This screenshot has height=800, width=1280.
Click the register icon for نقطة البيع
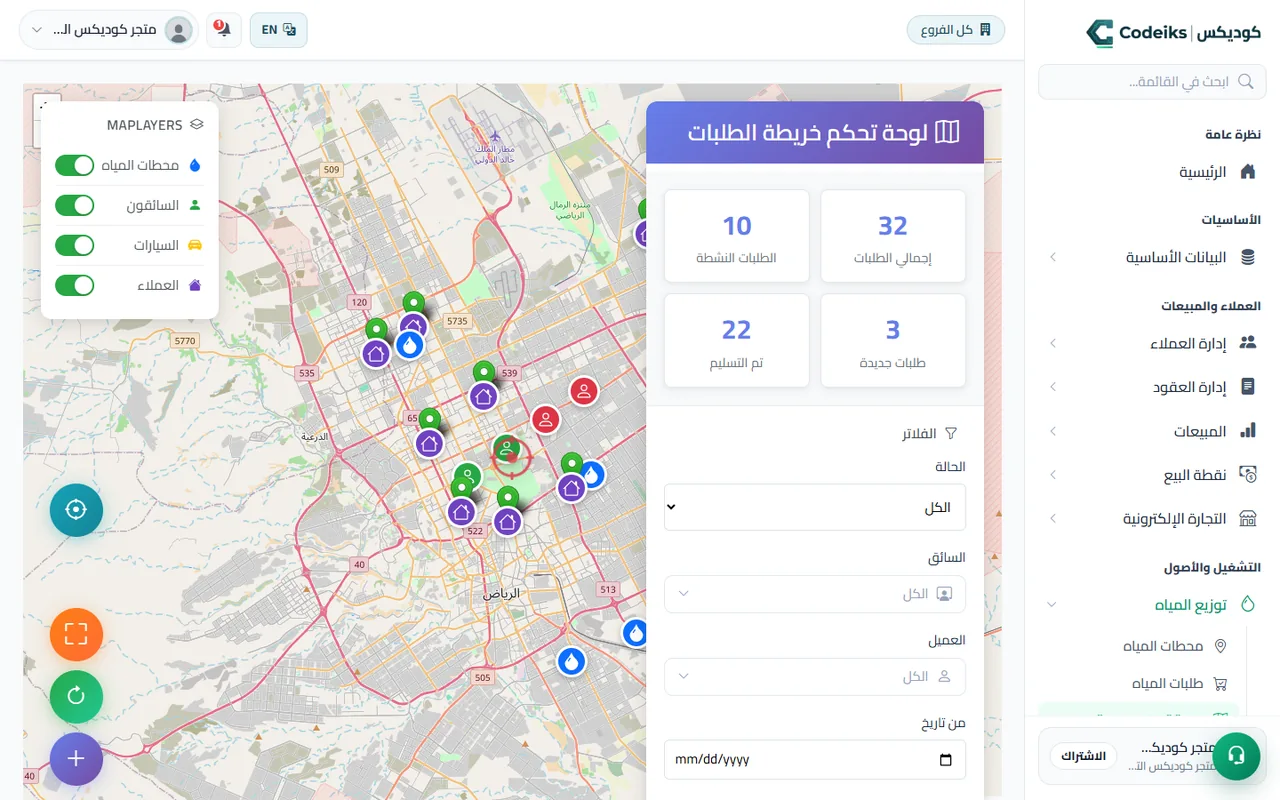point(1247,474)
